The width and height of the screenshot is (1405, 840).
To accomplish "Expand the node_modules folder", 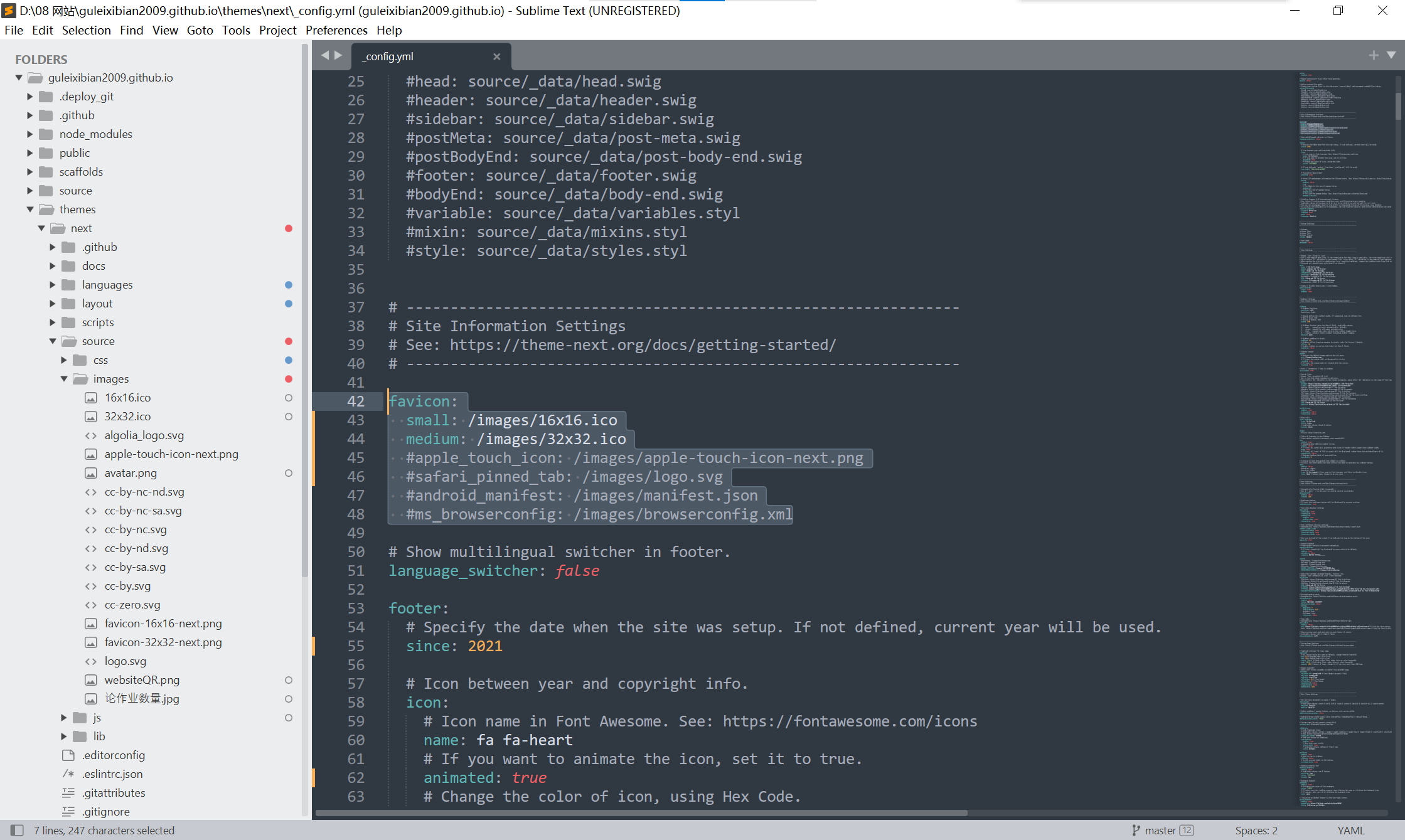I will [x=30, y=134].
